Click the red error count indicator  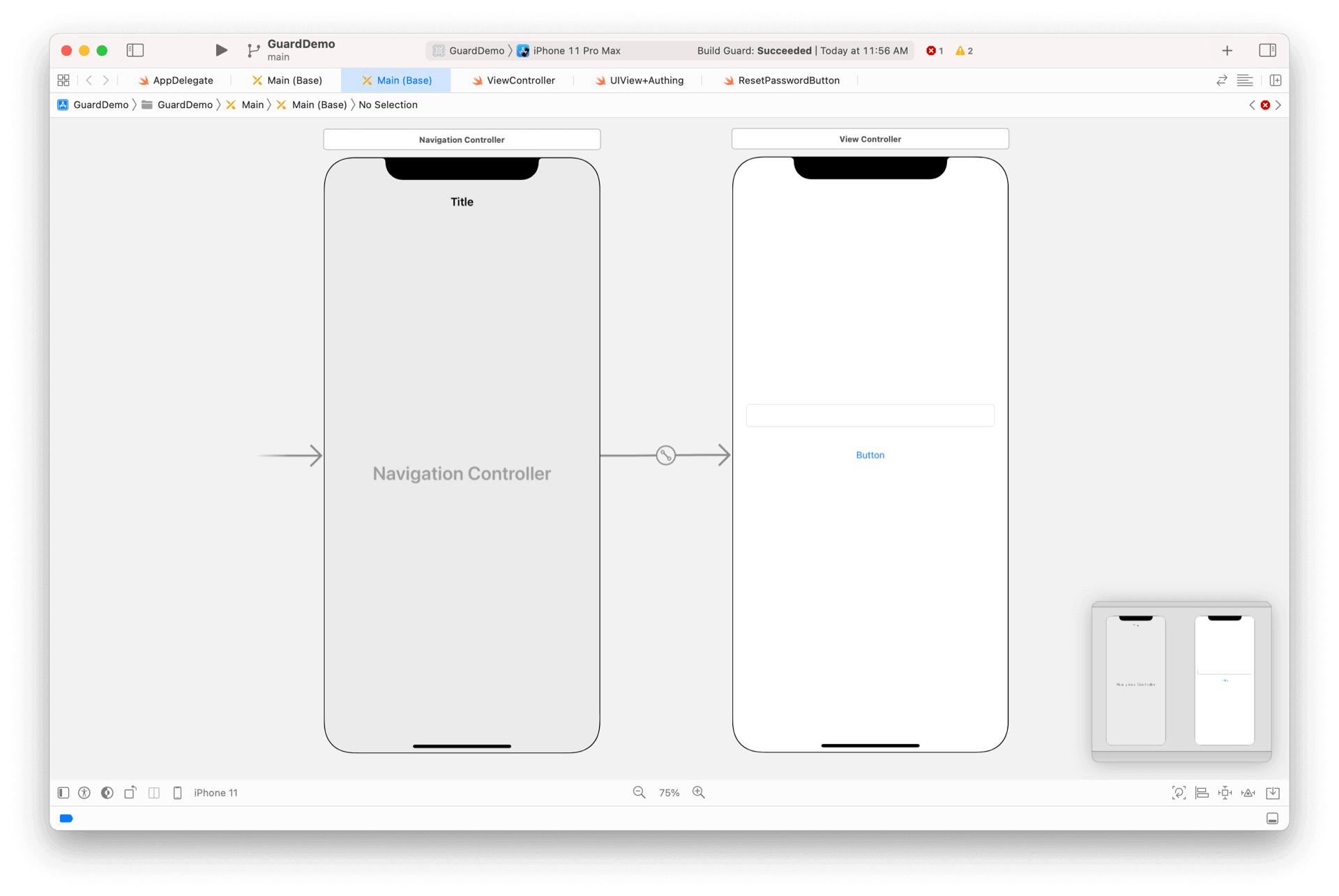pyautogui.click(x=935, y=51)
